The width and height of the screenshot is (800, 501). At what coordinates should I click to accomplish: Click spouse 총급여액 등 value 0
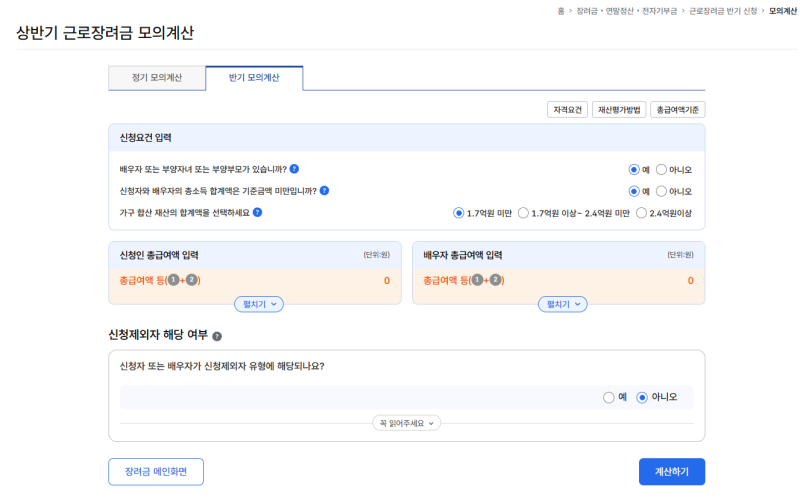(x=690, y=281)
